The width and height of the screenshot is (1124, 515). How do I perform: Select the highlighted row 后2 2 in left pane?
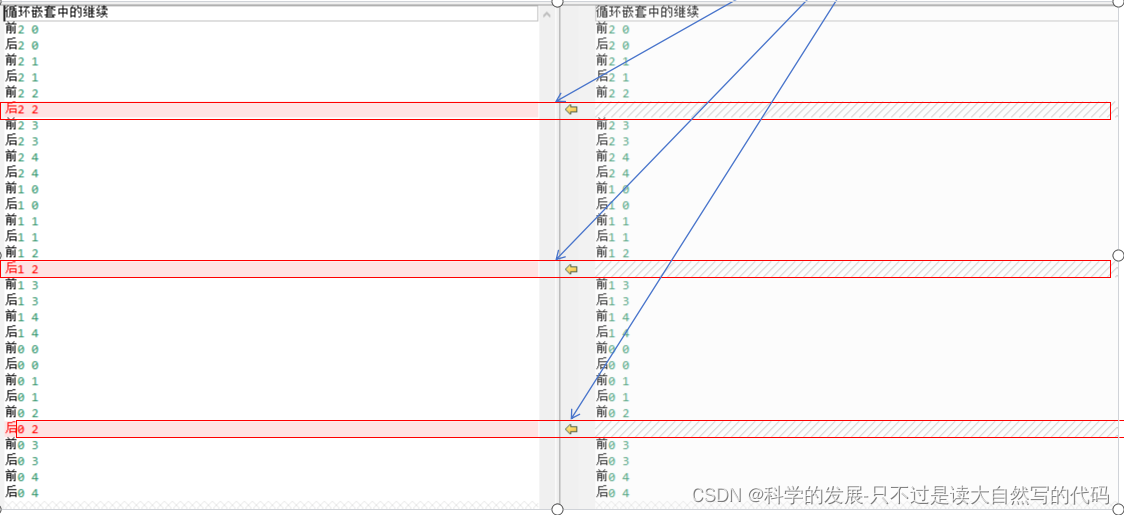point(270,110)
